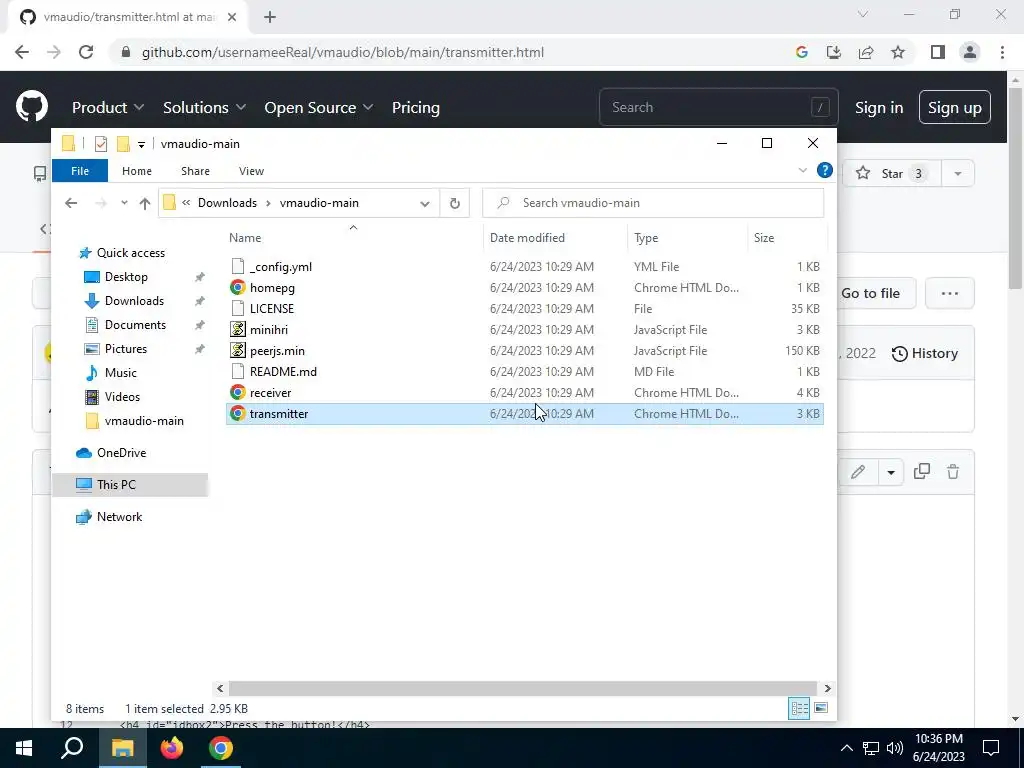Reload the page in Chrome
The width and height of the screenshot is (1024, 768).
coord(86,52)
